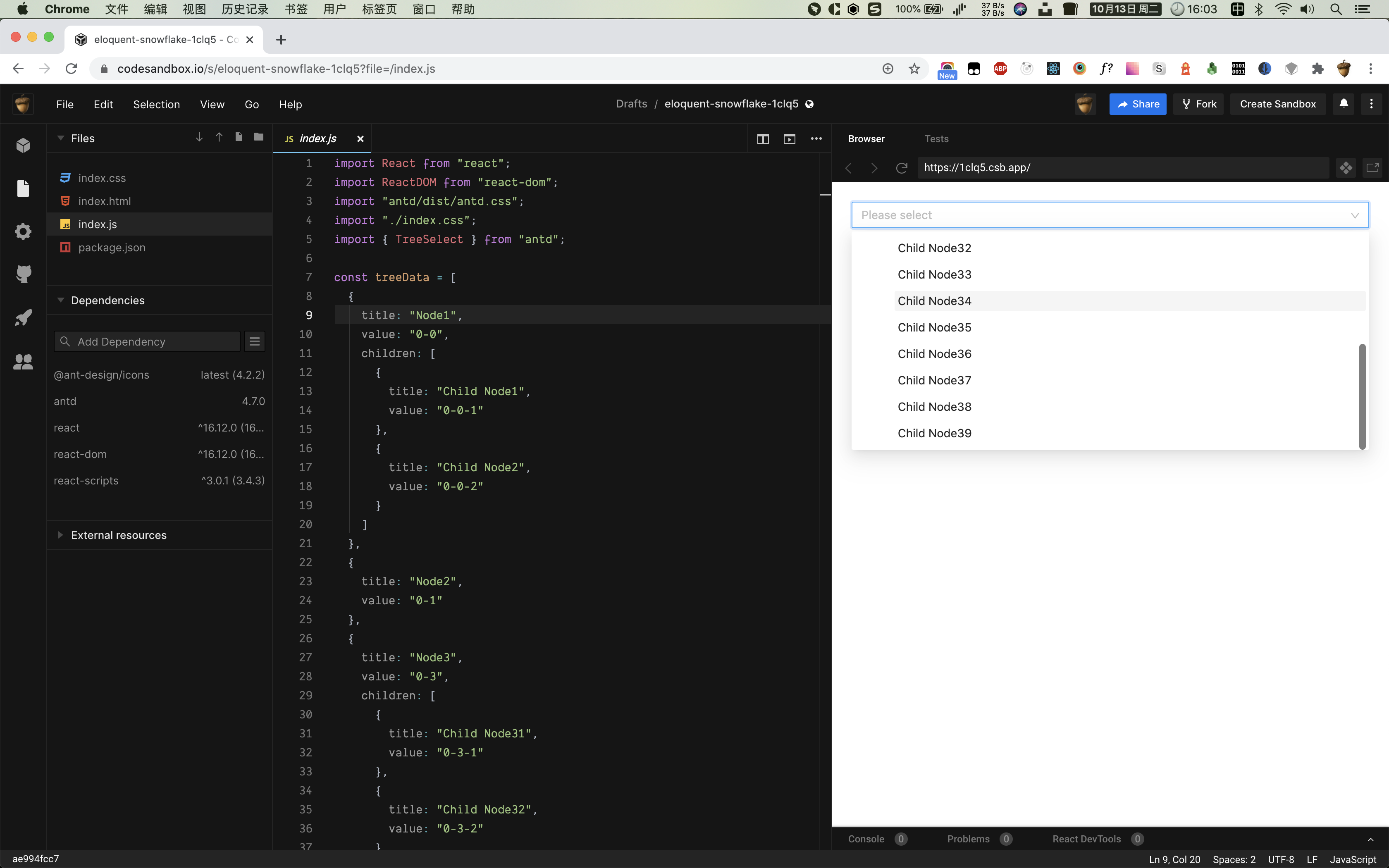The image size is (1389, 868).
Task: Open the Wi-Fi menu in the menu bar
Action: pos(1283,9)
